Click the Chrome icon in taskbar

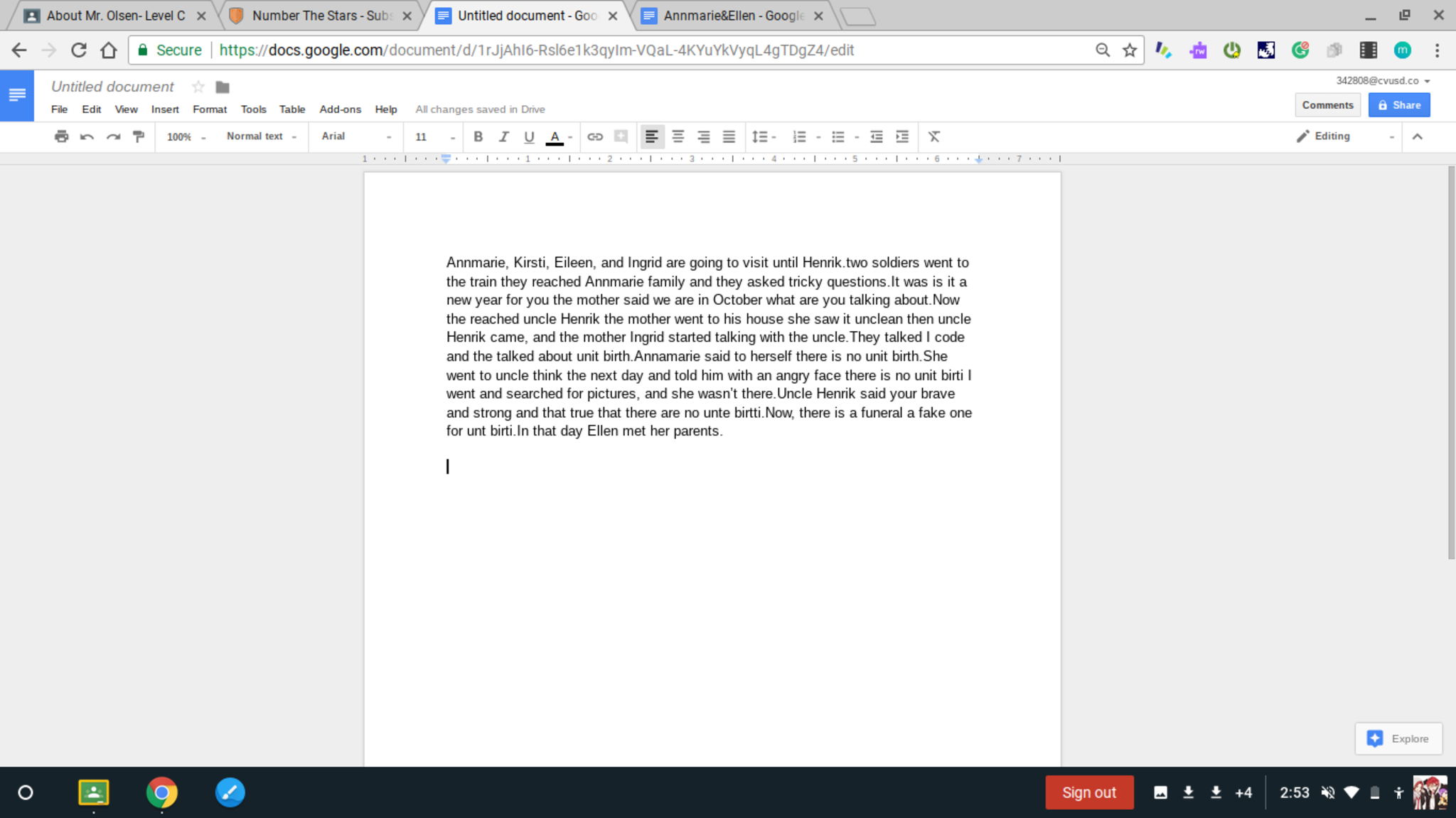tap(161, 792)
